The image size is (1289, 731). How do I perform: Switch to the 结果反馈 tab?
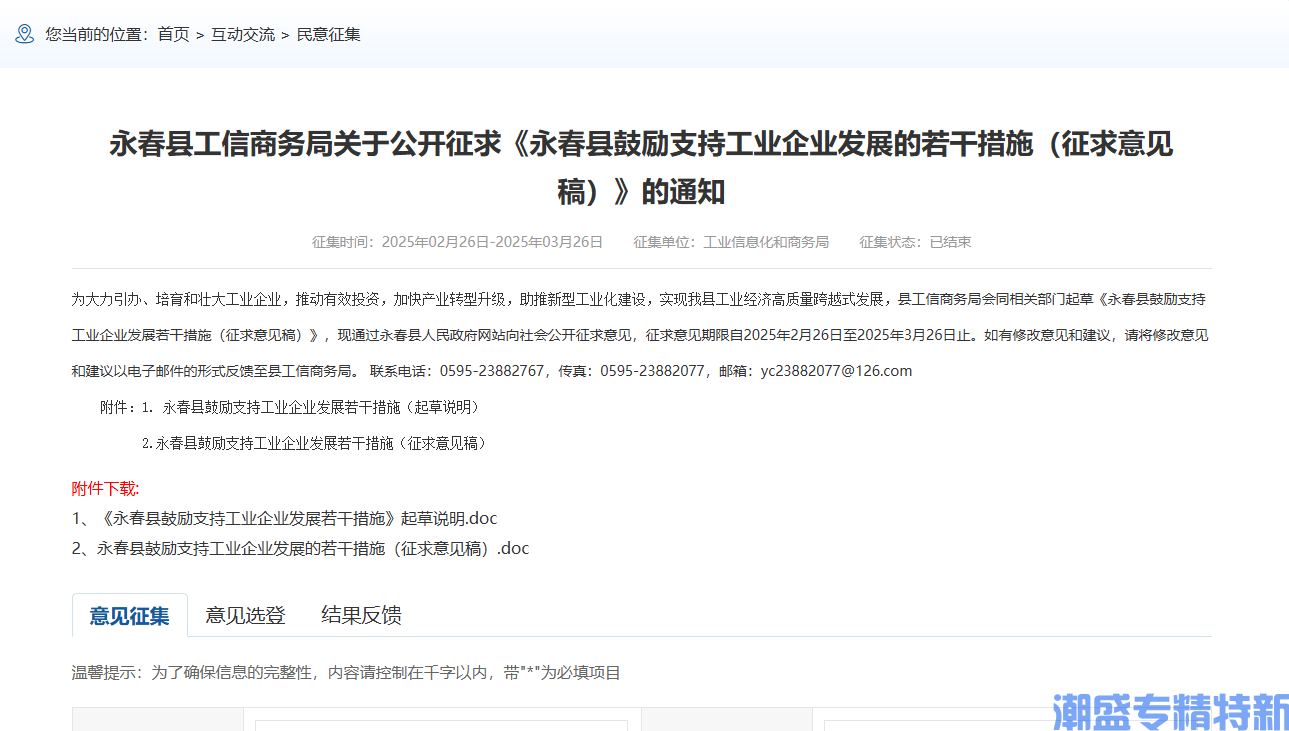tap(362, 615)
